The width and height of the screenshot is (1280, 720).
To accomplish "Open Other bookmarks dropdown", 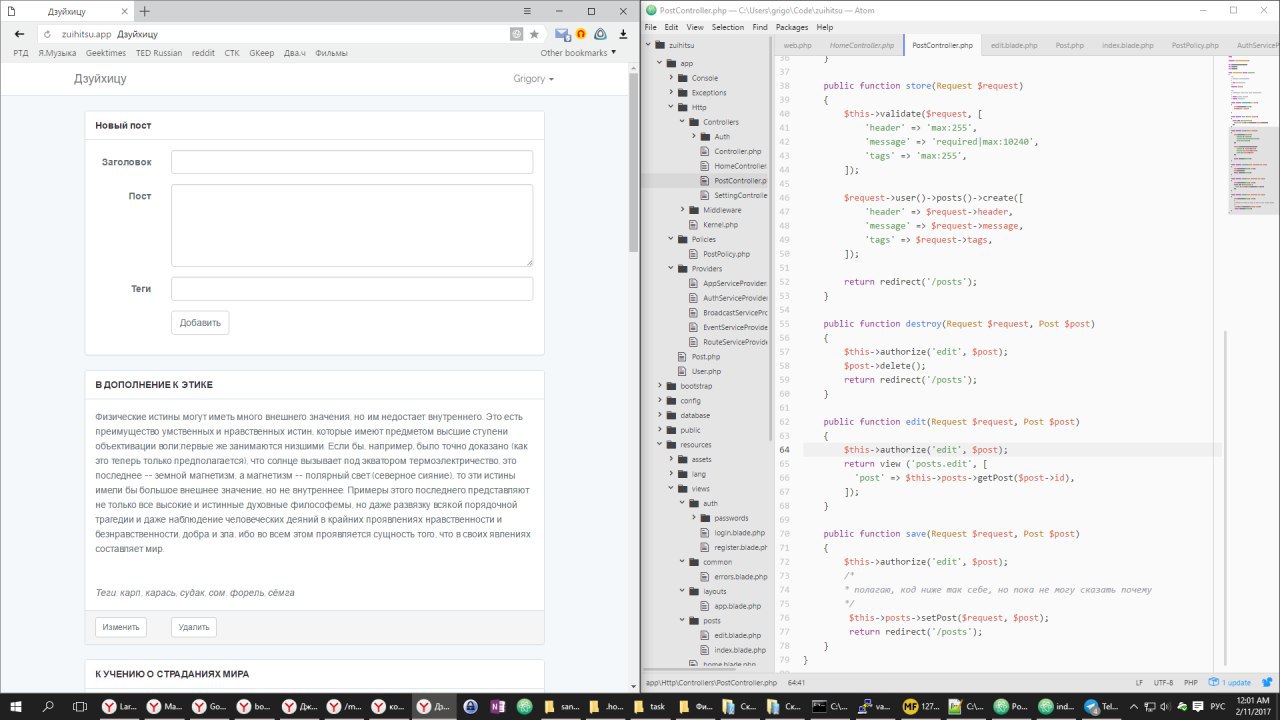I will pos(578,53).
